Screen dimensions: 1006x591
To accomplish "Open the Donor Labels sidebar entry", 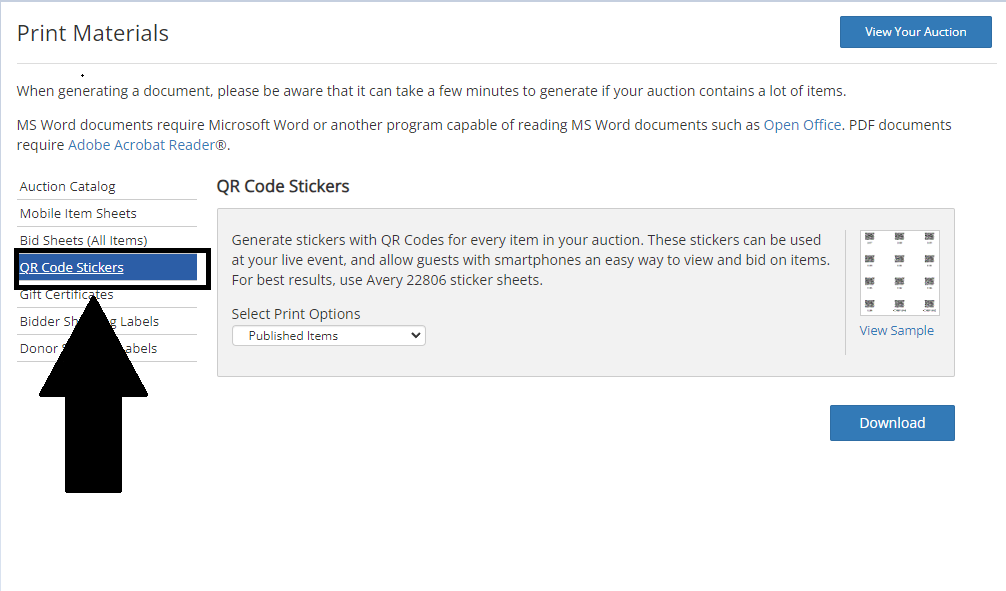I will [x=89, y=348].
